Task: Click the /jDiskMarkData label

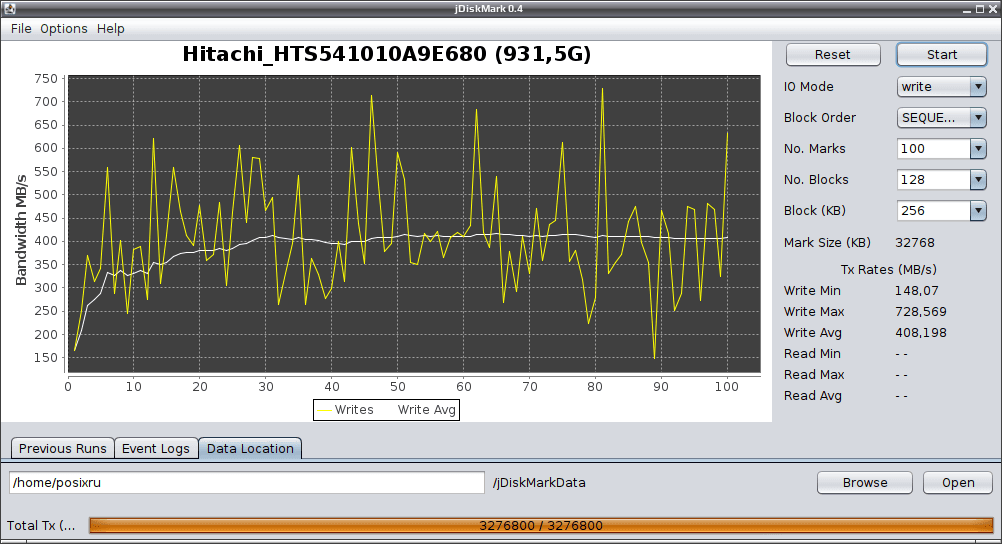Action: tap(539, 483)
